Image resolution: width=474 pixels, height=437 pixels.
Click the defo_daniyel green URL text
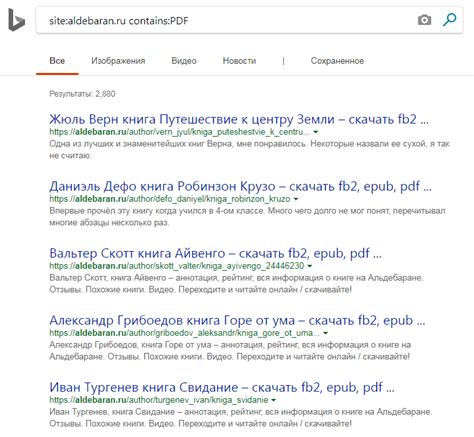tap(170, 199)
